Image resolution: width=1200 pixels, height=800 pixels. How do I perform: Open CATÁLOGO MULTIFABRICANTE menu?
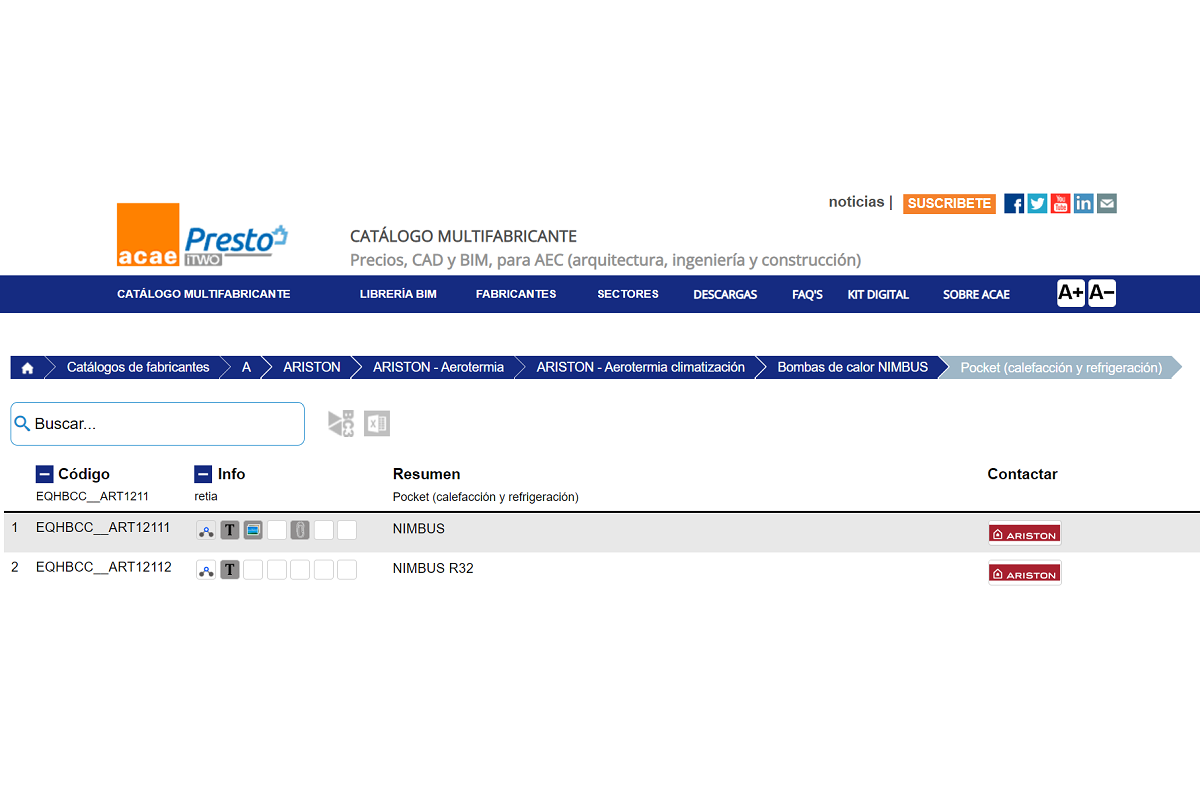tap(204, 294)
